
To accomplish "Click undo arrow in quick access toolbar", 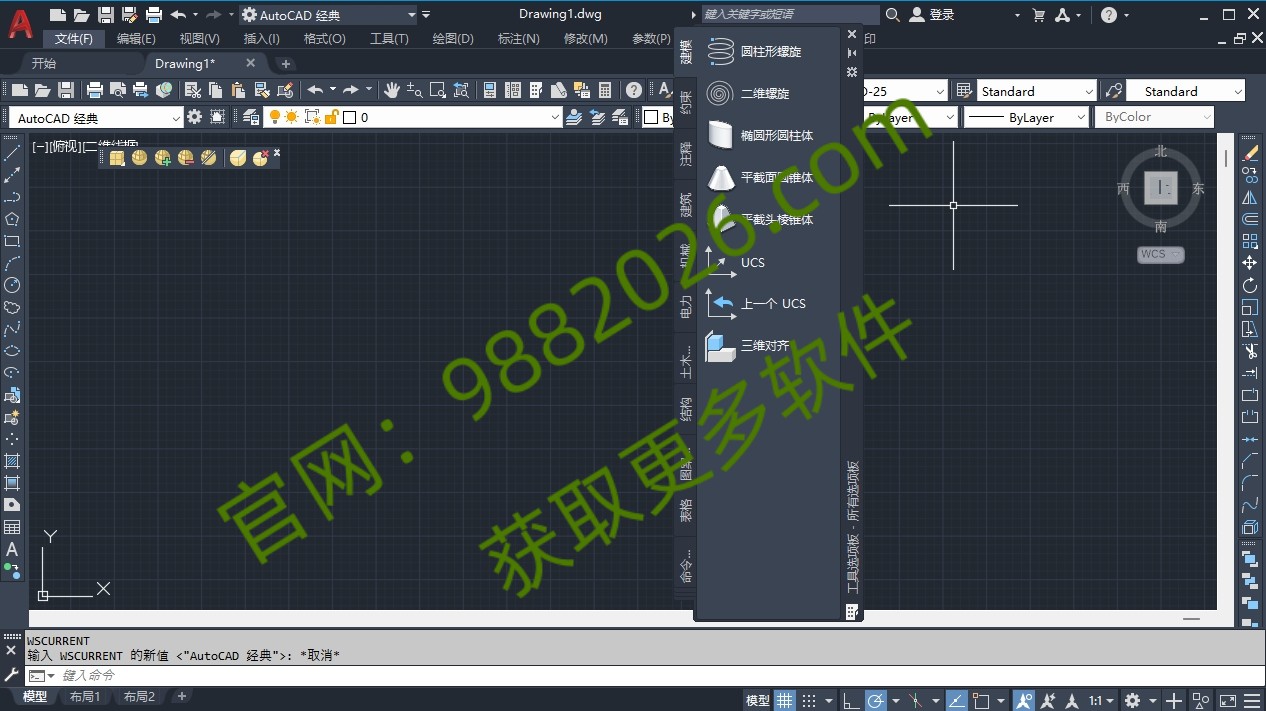I will 178,15.
